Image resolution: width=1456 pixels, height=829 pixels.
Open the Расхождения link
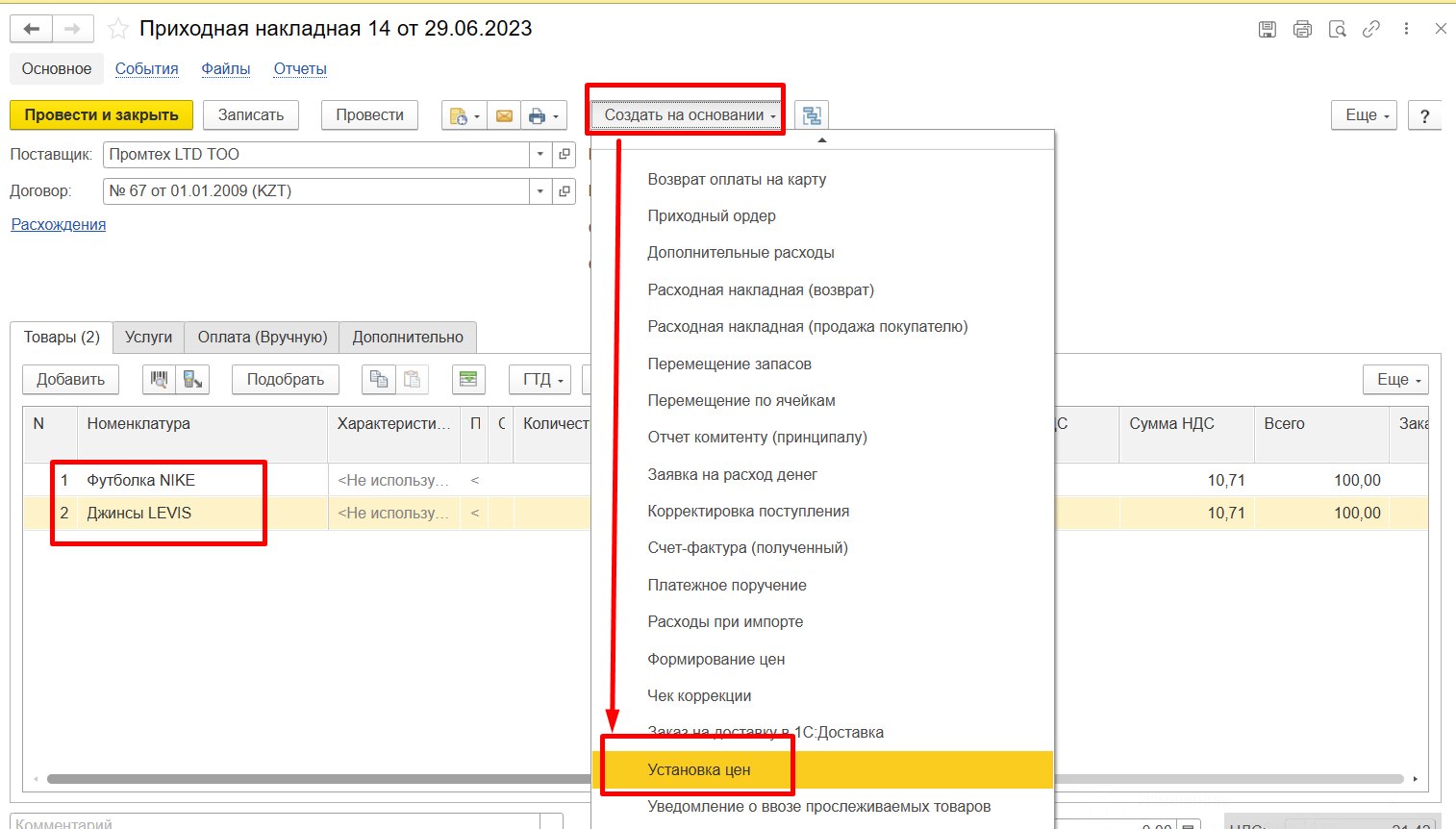tap(59, 224)
